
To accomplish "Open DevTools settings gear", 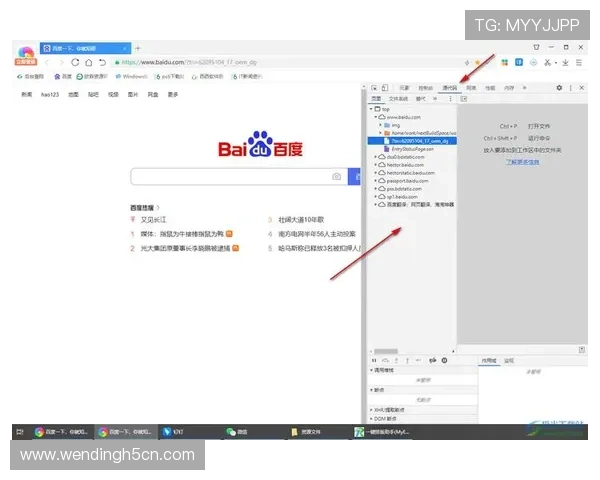I will [559, 88].
